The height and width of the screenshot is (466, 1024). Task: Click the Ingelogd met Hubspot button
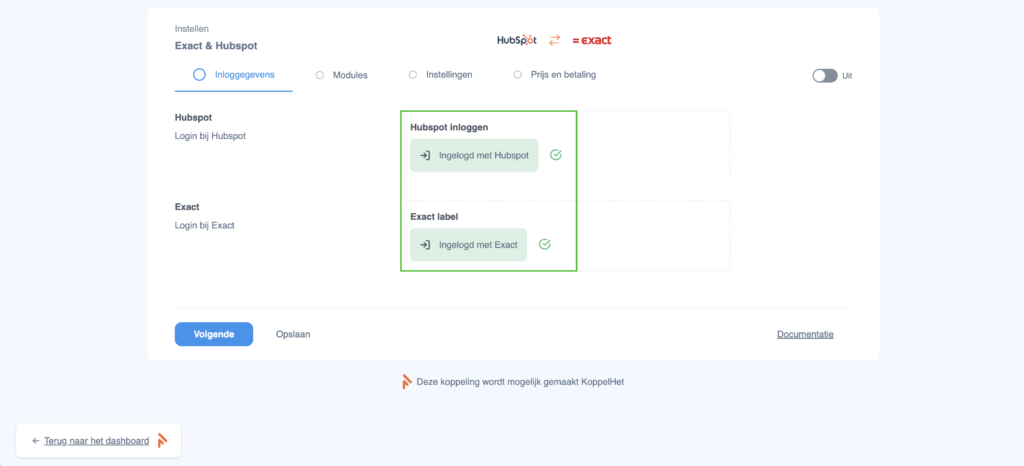474,155
